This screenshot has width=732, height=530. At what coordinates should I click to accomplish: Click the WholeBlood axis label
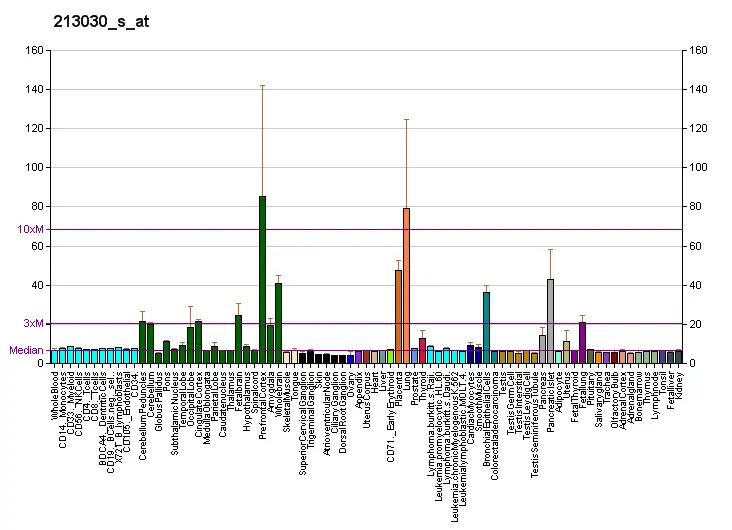pos(55,393)
